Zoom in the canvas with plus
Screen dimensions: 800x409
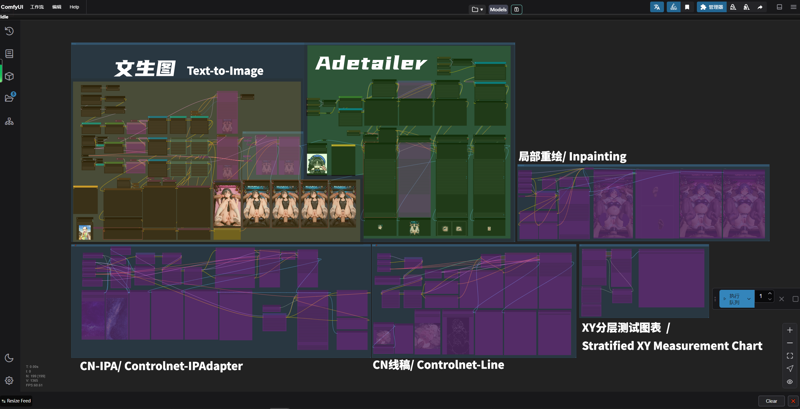(x=790, y=330)
